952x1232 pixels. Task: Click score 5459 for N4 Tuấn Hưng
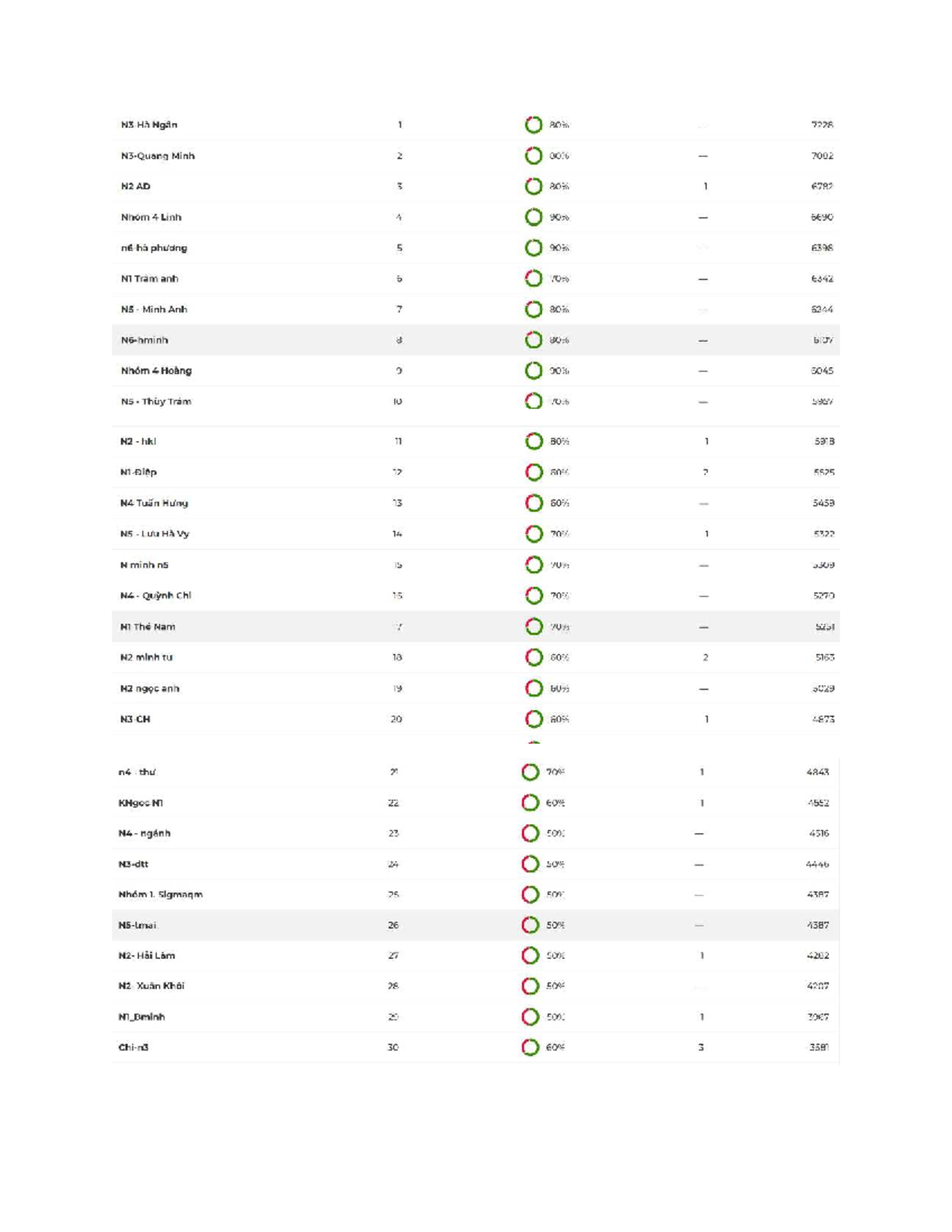(823, 503)
